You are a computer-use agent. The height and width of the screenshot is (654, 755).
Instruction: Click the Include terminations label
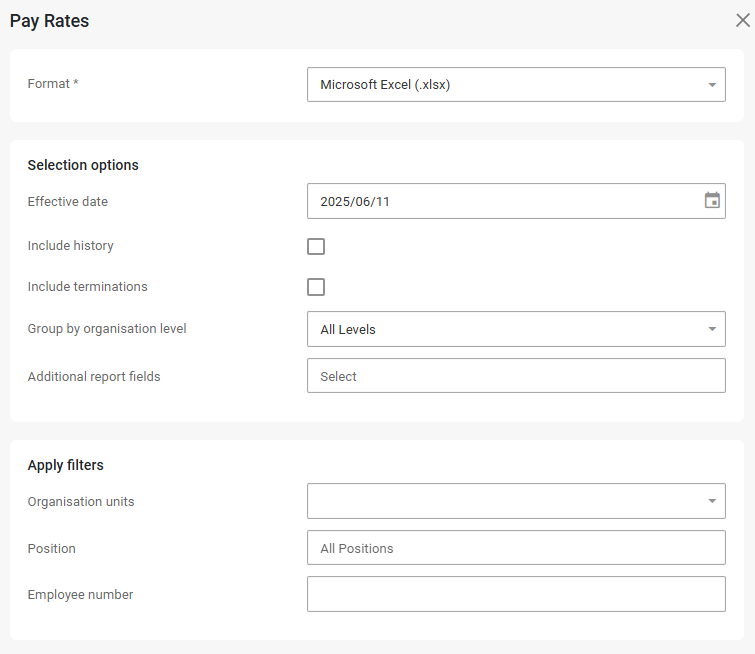[x=87, y=287]
